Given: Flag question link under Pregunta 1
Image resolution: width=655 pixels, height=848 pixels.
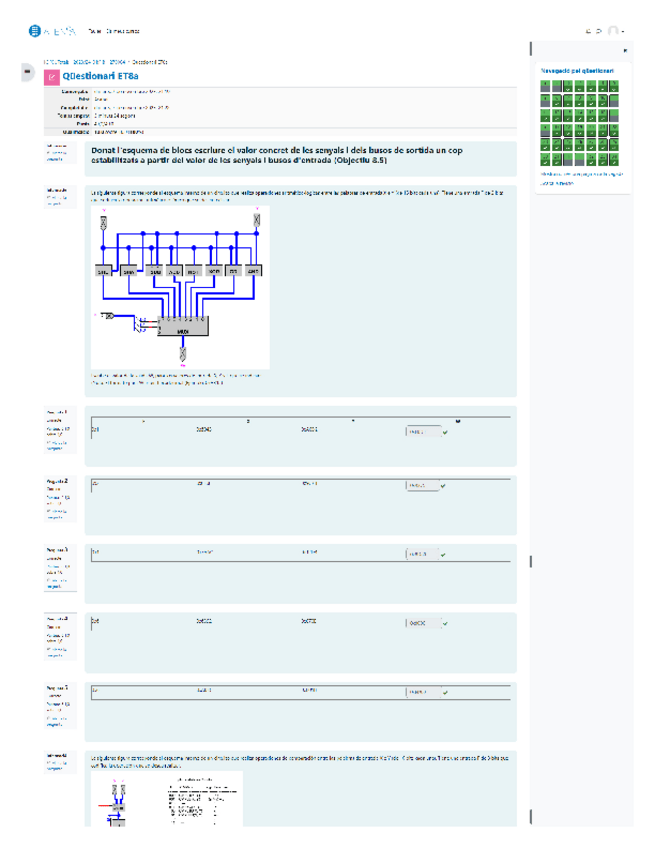Looking at the screenshot, I should point(55,443).
